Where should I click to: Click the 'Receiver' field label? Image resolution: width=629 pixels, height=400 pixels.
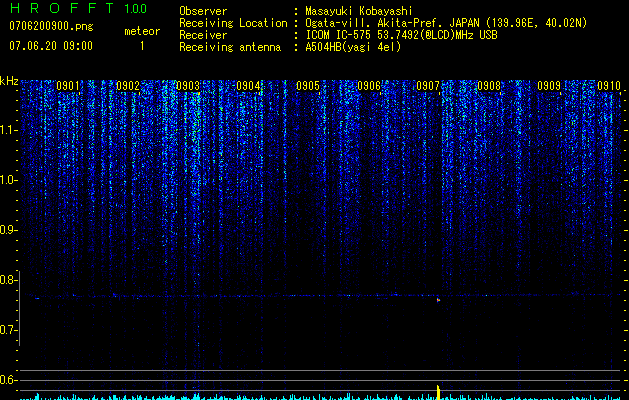click(x=203, y=35)
